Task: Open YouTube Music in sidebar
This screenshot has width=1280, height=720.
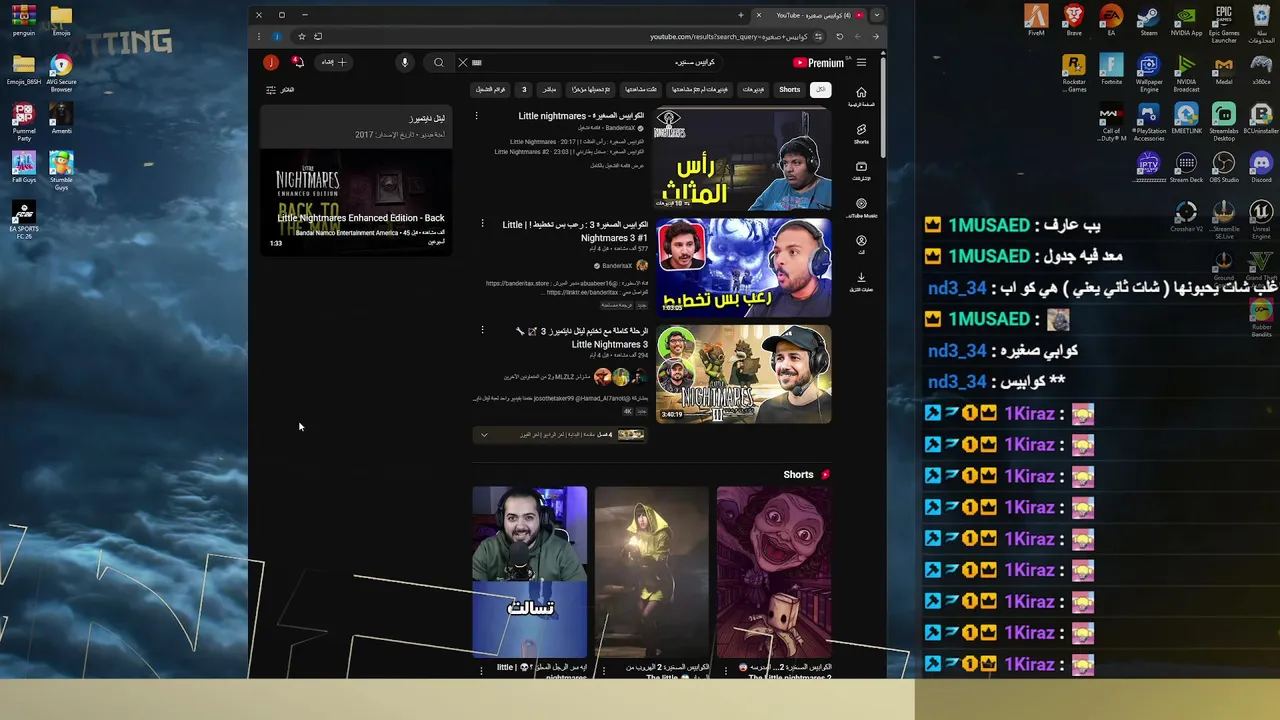Action: [x=861, y=208]
